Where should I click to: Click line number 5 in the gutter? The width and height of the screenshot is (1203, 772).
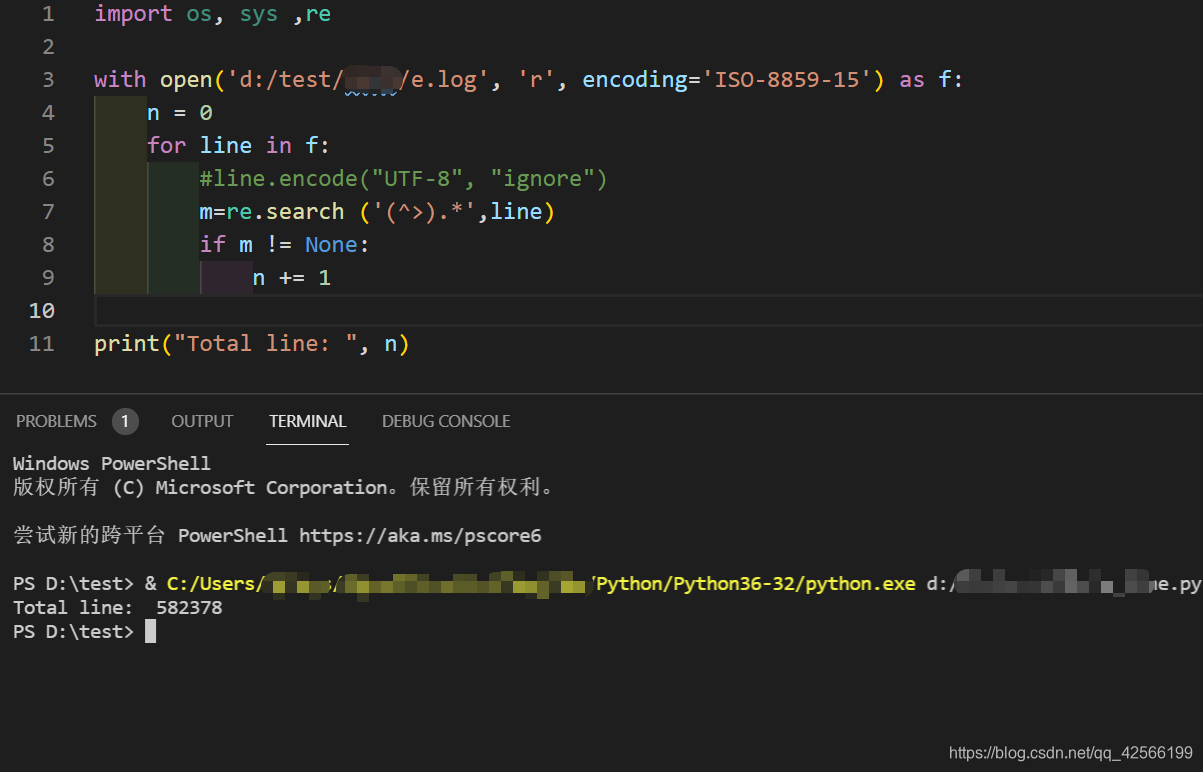coord(47,145)
